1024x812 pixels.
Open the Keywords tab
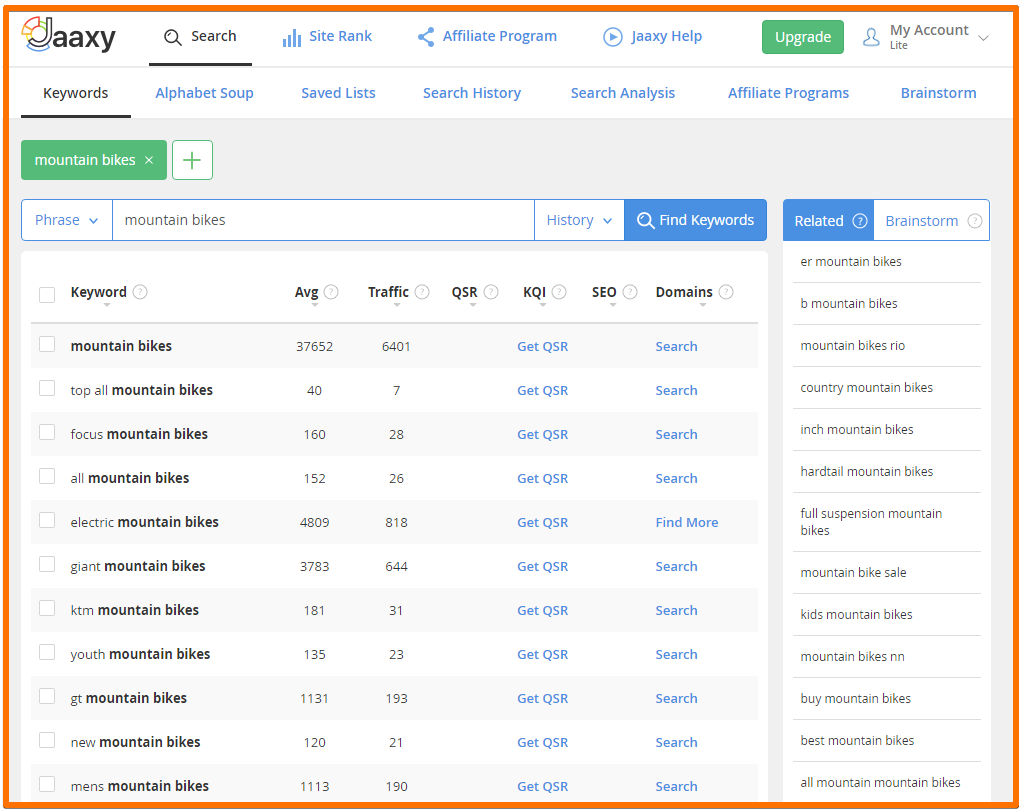tap(76, 93)
